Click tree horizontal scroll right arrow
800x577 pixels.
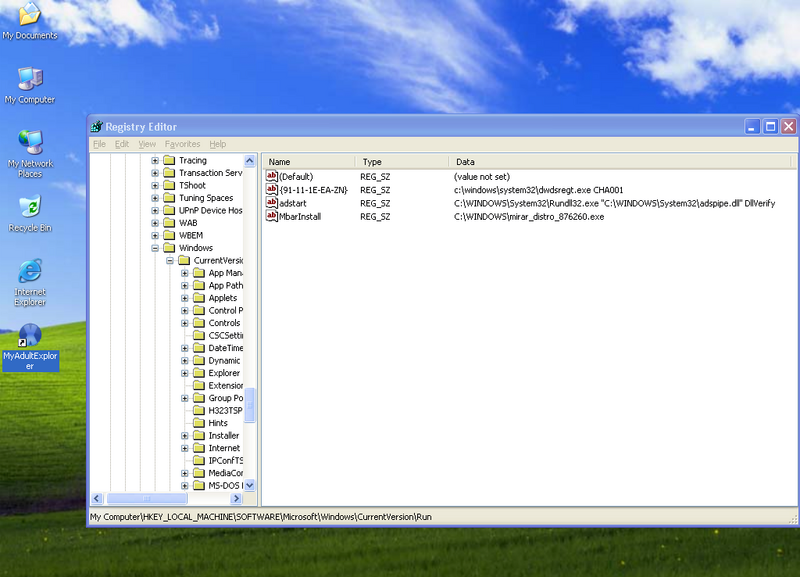point(236,498)
